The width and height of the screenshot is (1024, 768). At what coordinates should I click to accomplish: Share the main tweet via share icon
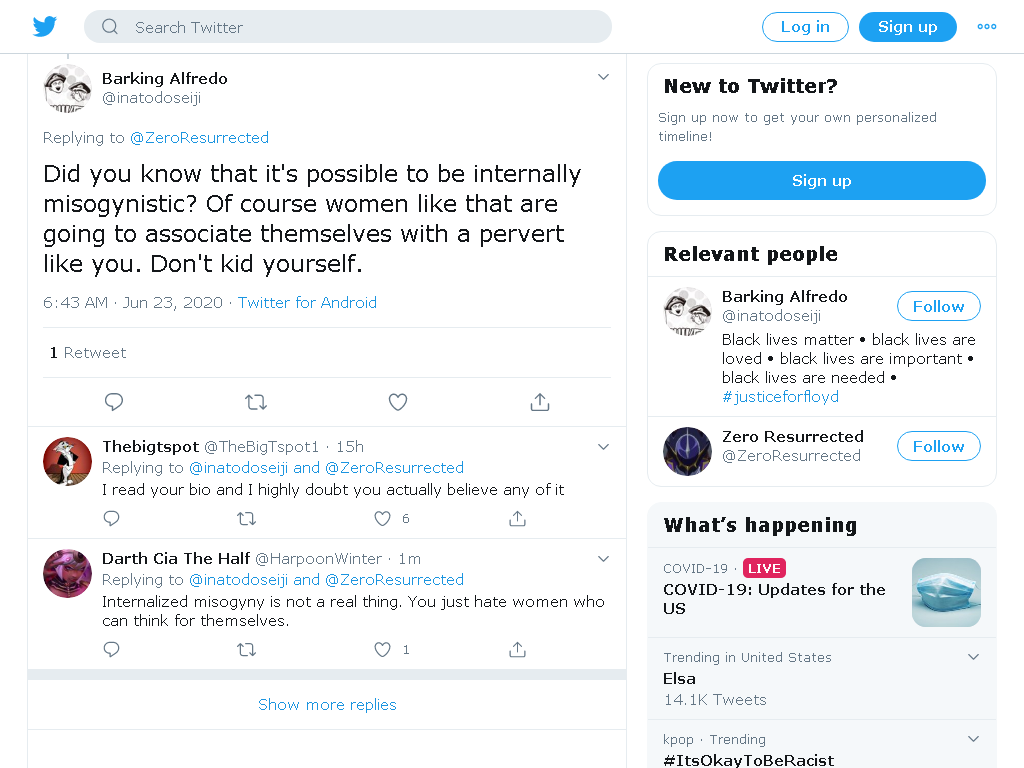click(x=539, y=402)
